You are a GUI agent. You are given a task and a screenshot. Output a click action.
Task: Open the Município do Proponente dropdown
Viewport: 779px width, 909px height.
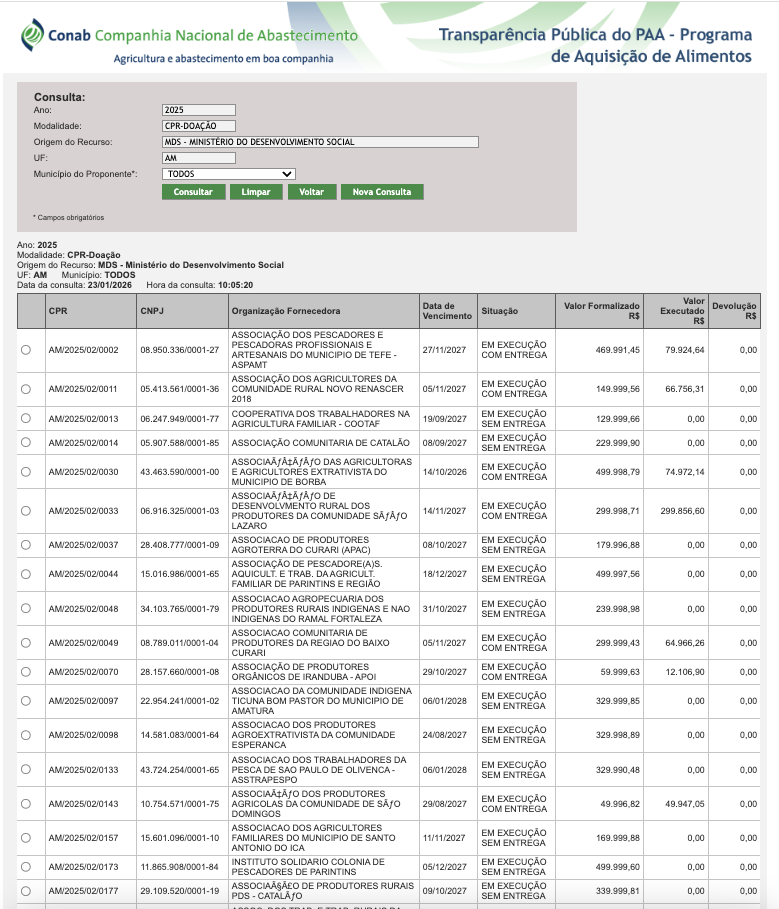click(x=229, y=174)
